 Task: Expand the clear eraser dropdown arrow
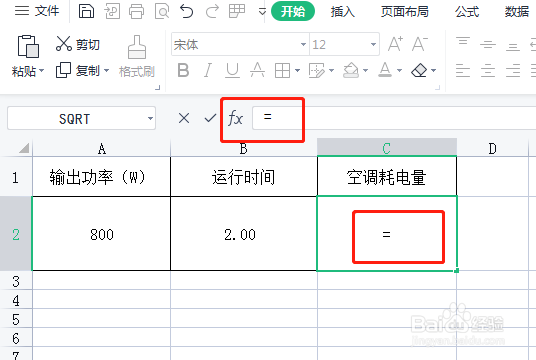(433, 70)
